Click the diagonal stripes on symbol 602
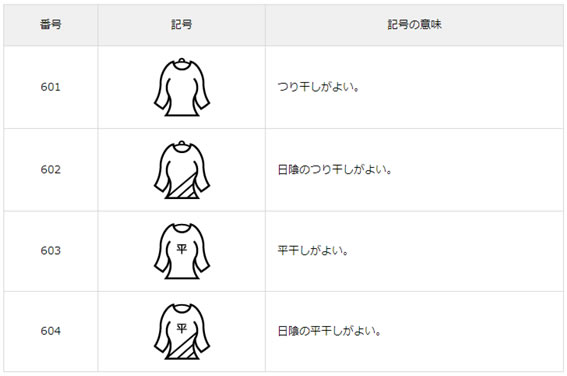The image size is (567, 376). [x=183, y=188]
